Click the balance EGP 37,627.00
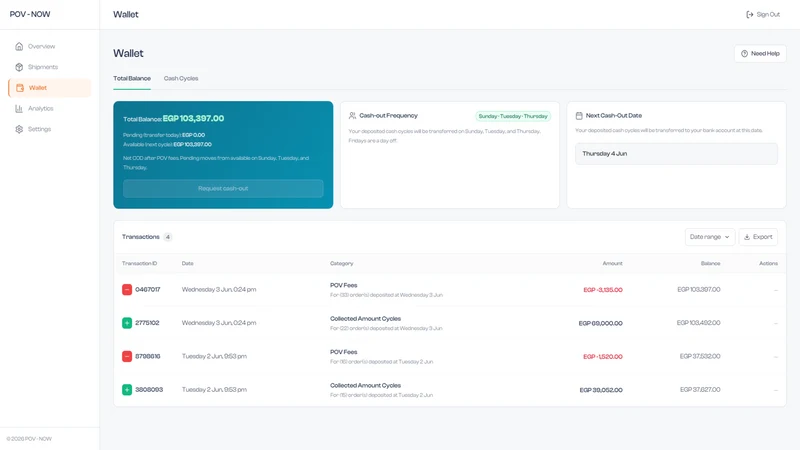This screenshot has width=800, height=450. pos(700,390)
